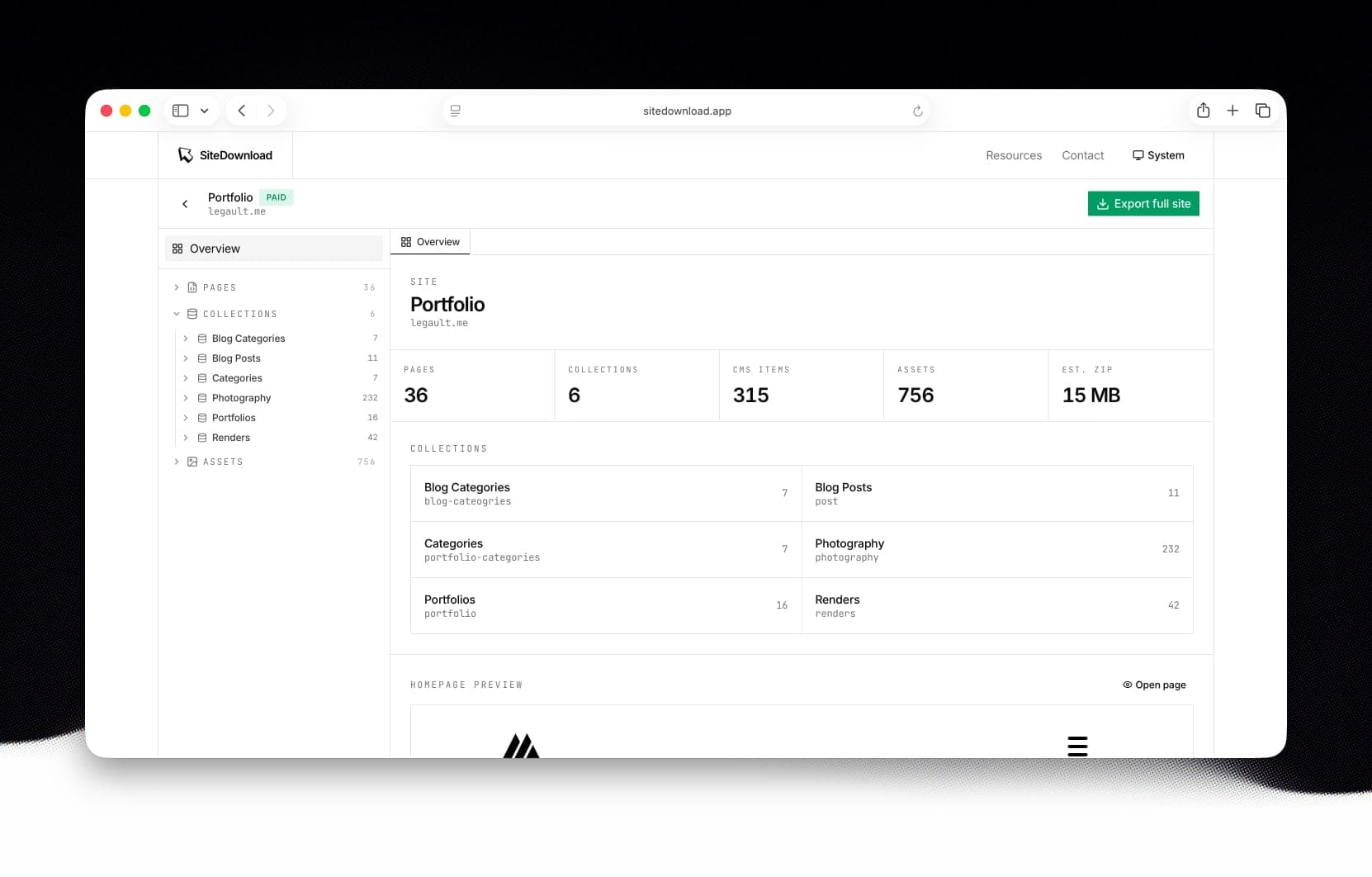Open the Safari share icon

[1204, 111]
